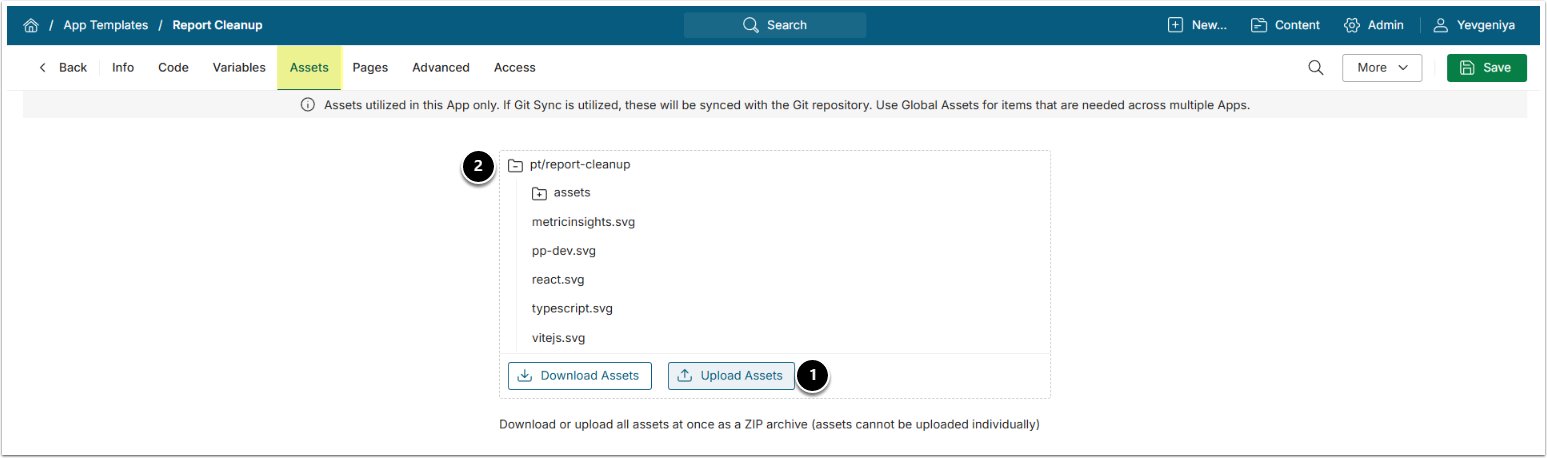
Task: Open the Content folder icon
Action: click(1259, 25)
